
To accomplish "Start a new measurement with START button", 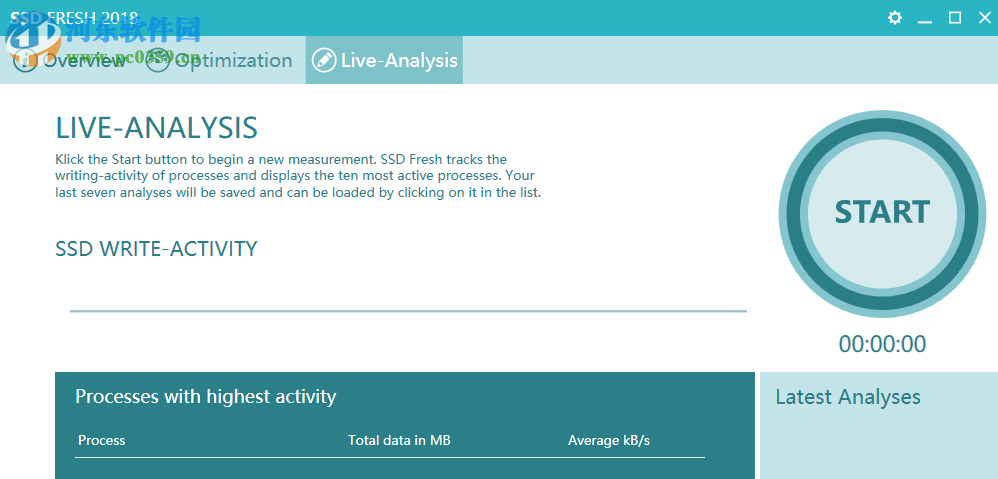I will (882, 214).
